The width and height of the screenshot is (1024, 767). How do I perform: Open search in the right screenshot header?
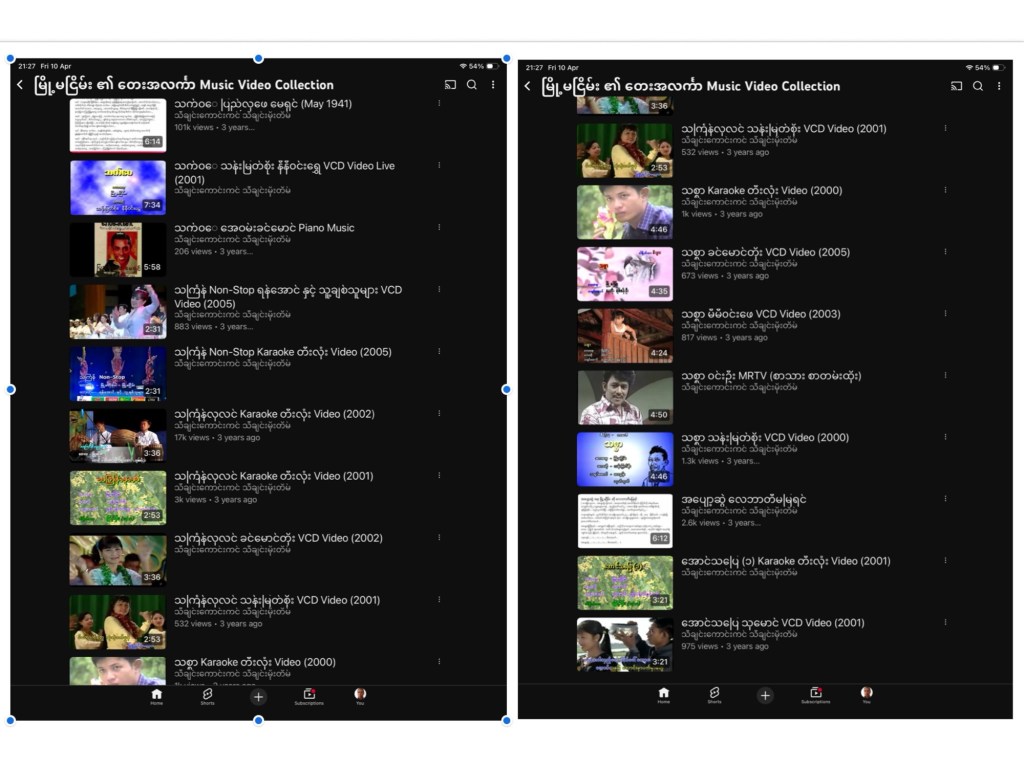978,86
